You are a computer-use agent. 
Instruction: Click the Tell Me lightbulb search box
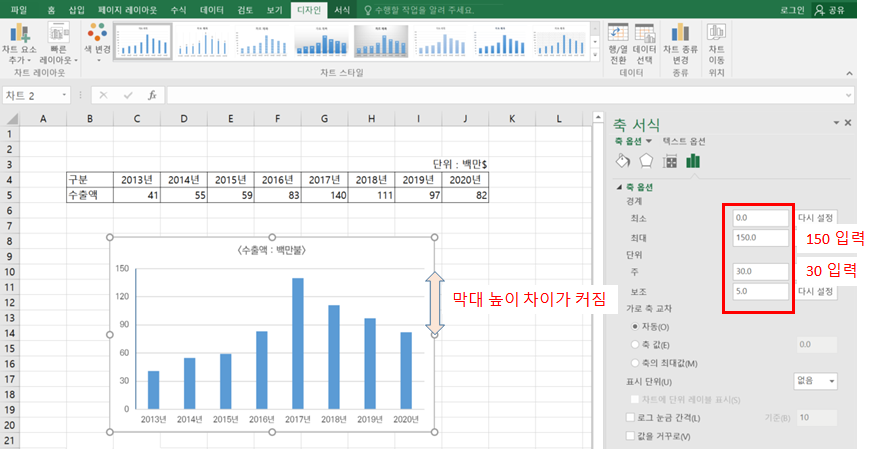click(418, 10)
